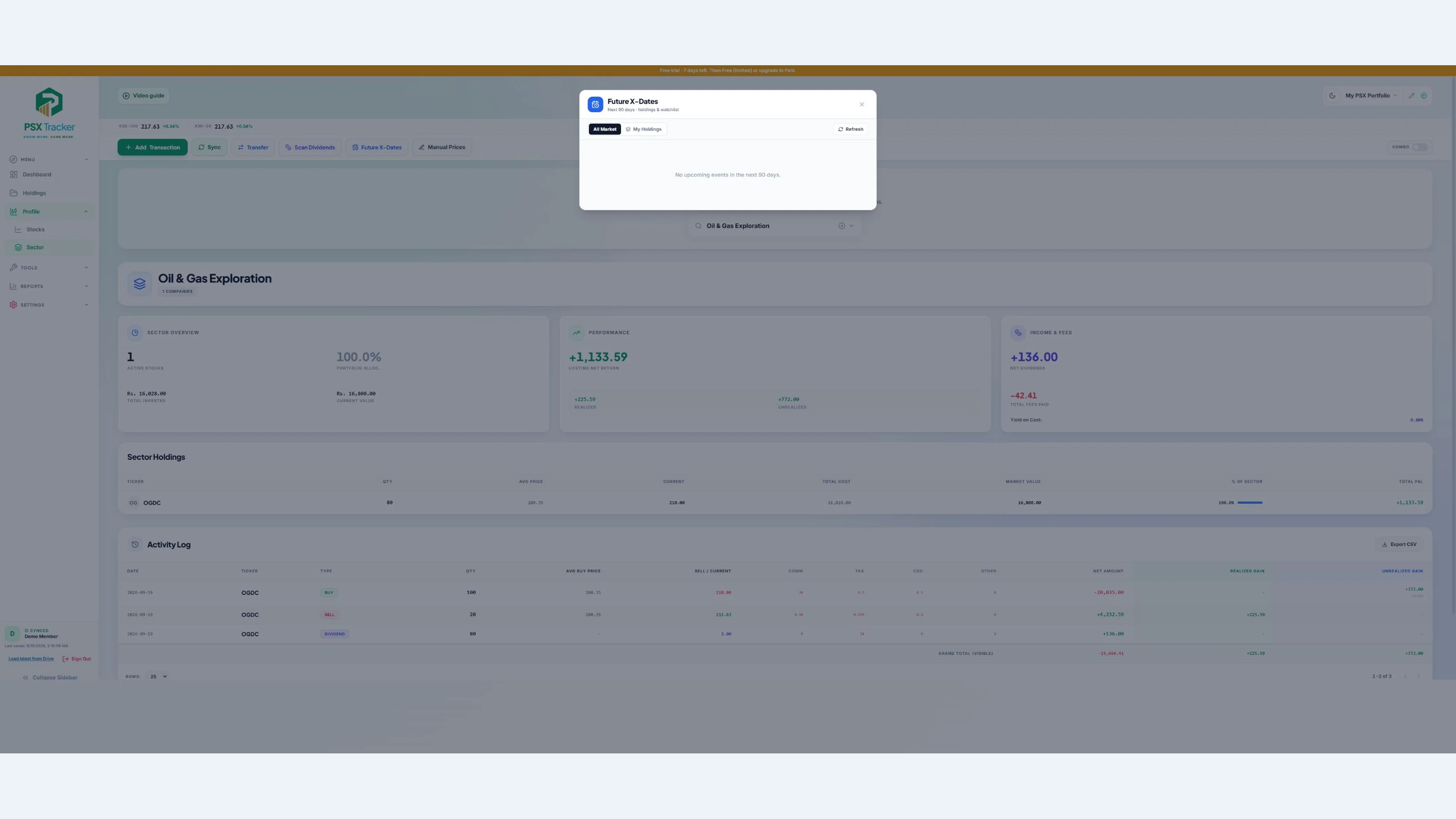Click the PSX Tracker logo
This screenshot has width=1456, height=819.
[x=49, y=113]
